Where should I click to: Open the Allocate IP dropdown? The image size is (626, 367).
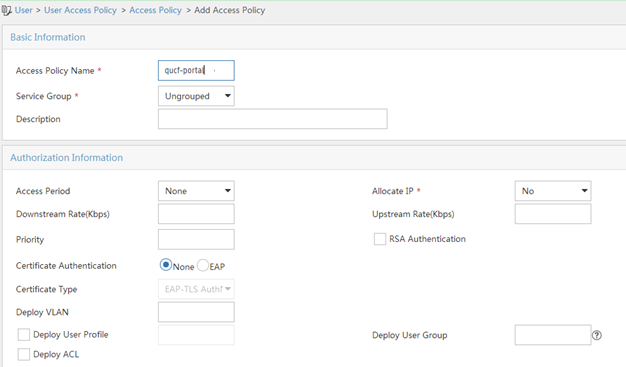[x=553, y=191]
